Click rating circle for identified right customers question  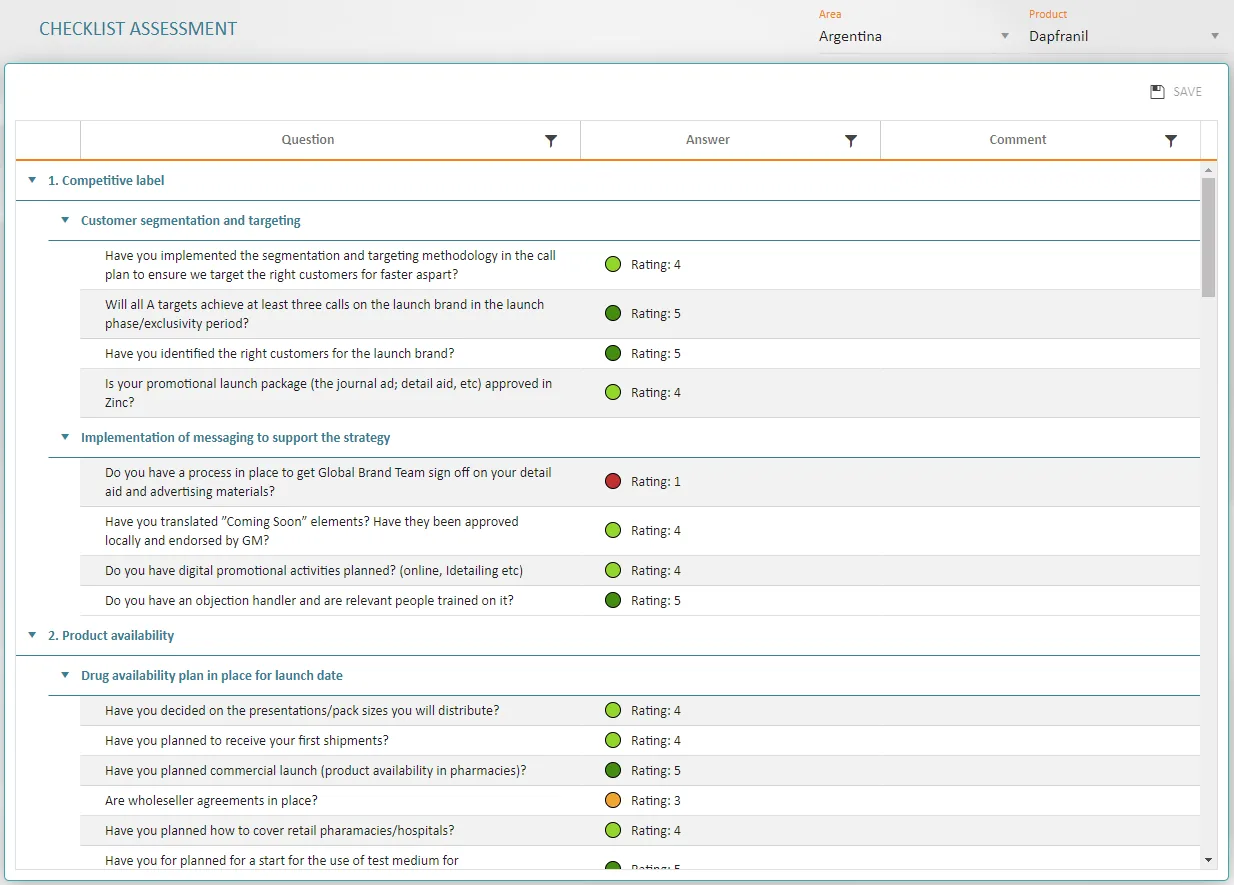(613, 354)
